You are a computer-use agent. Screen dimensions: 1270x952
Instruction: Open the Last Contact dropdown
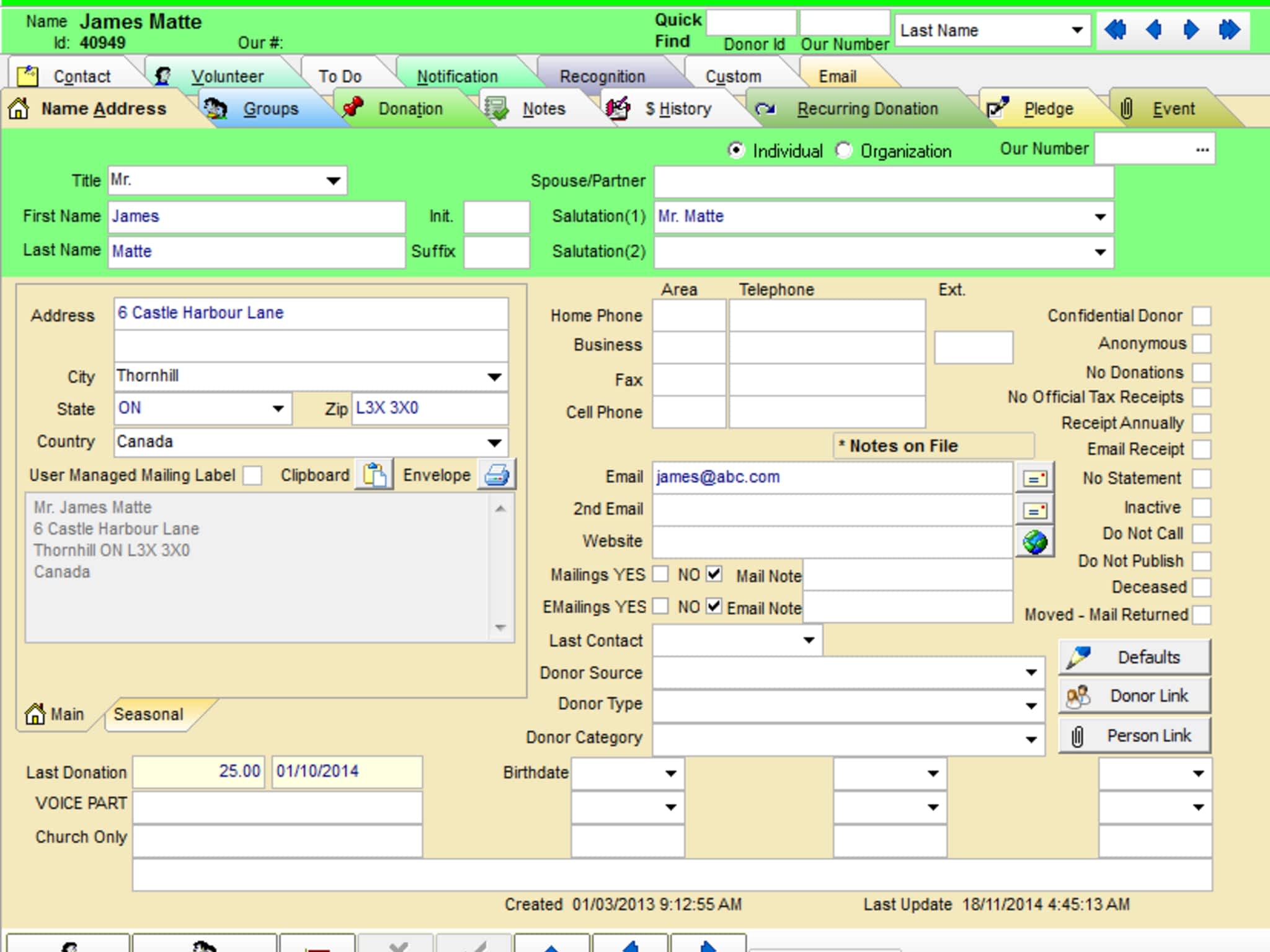click(809, 640)
